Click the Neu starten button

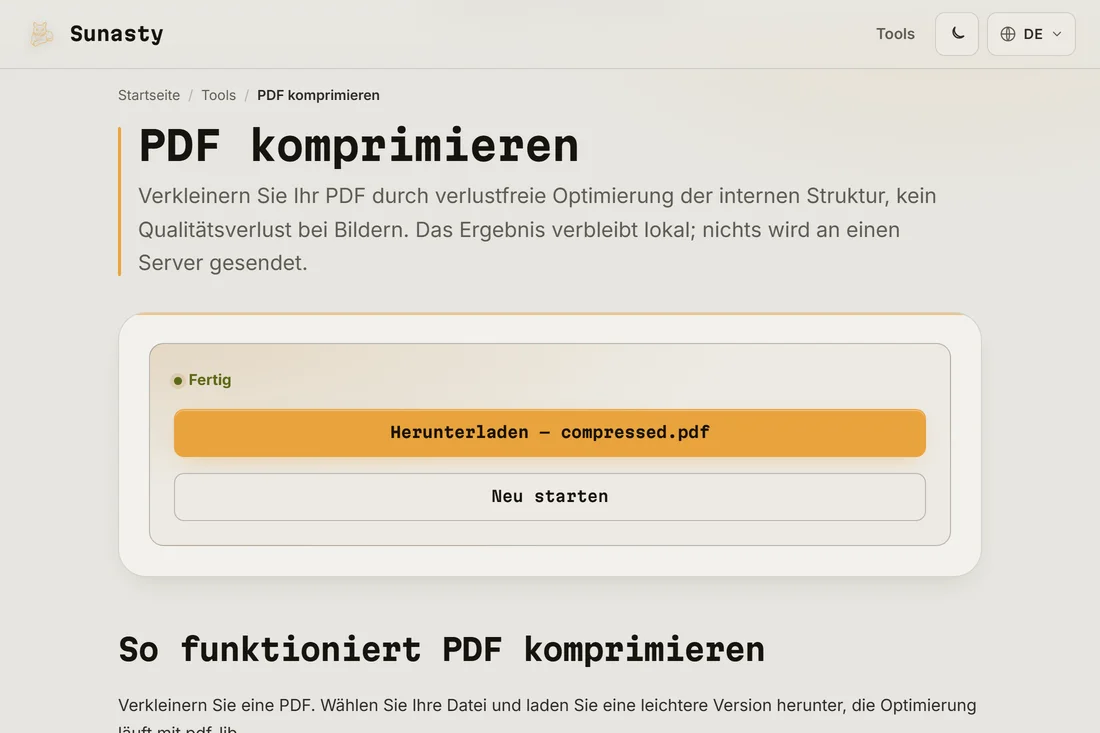(x=550, y=497)
